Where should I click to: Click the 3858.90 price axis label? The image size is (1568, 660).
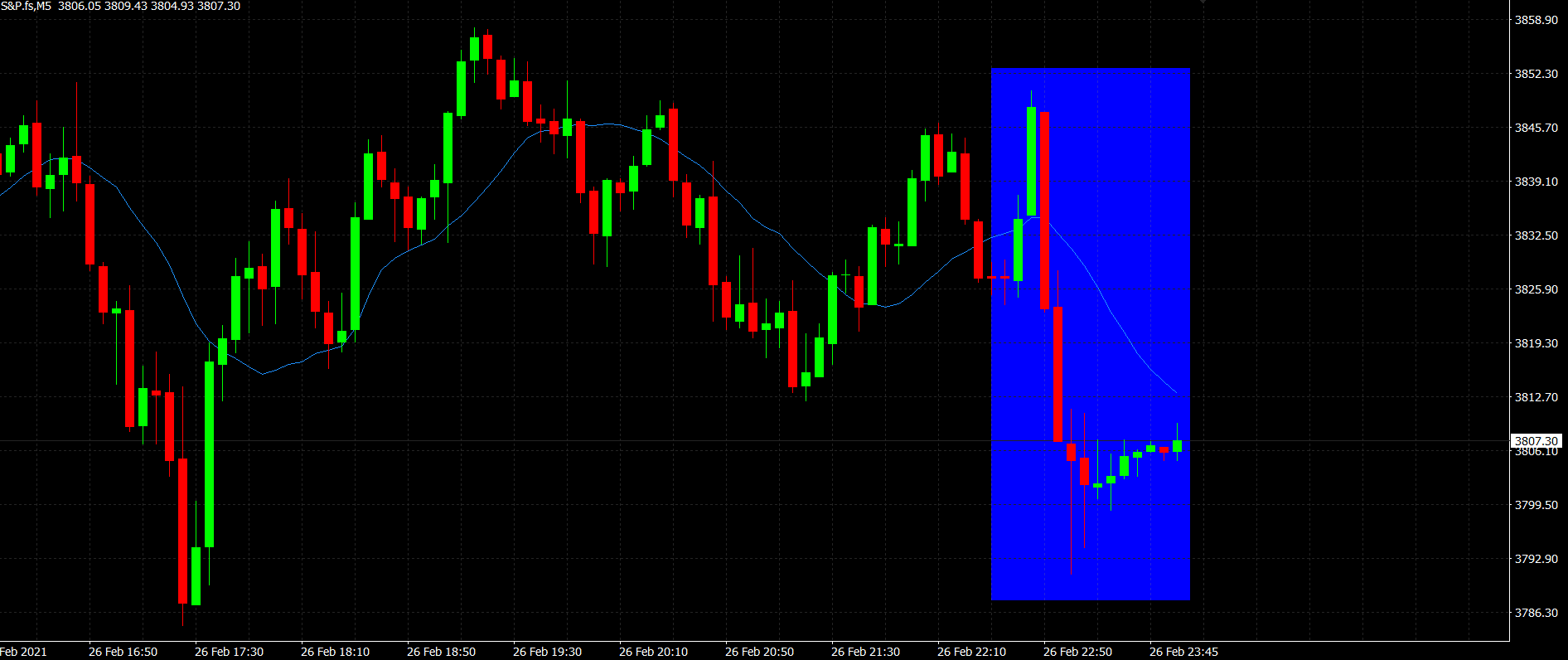click(1536, 20)
